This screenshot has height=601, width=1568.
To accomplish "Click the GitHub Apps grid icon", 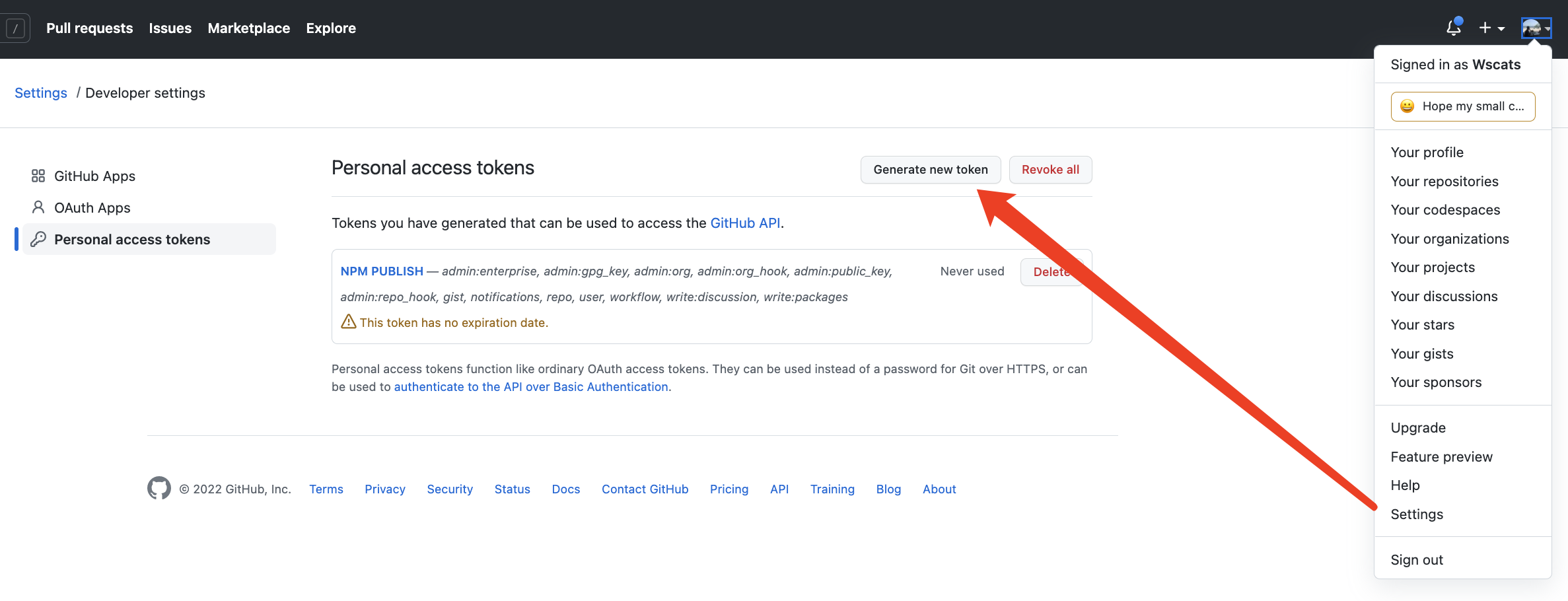I will point(38,176).
